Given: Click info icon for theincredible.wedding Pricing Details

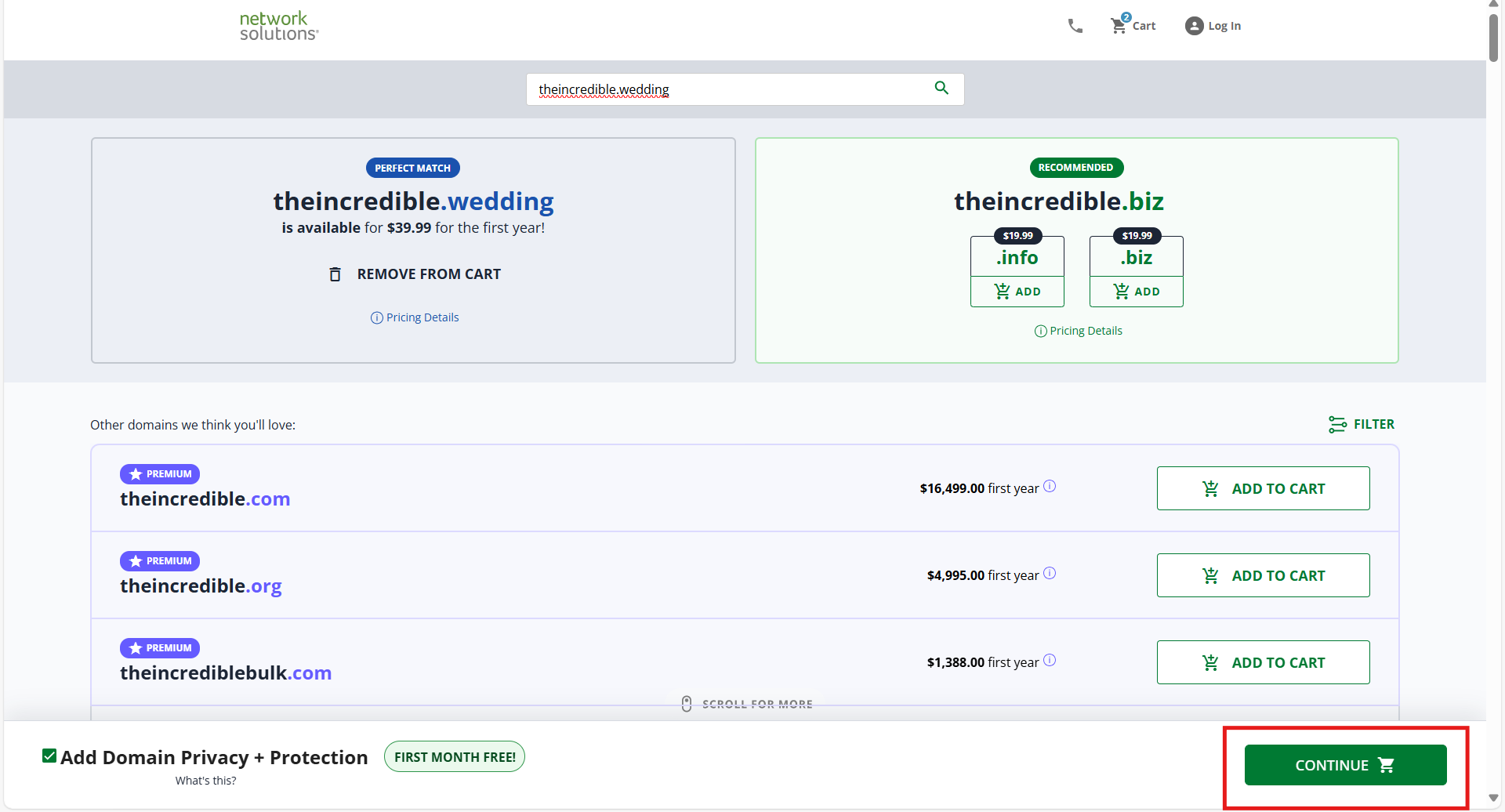Looking at the screenshot, I should (376, 317).
